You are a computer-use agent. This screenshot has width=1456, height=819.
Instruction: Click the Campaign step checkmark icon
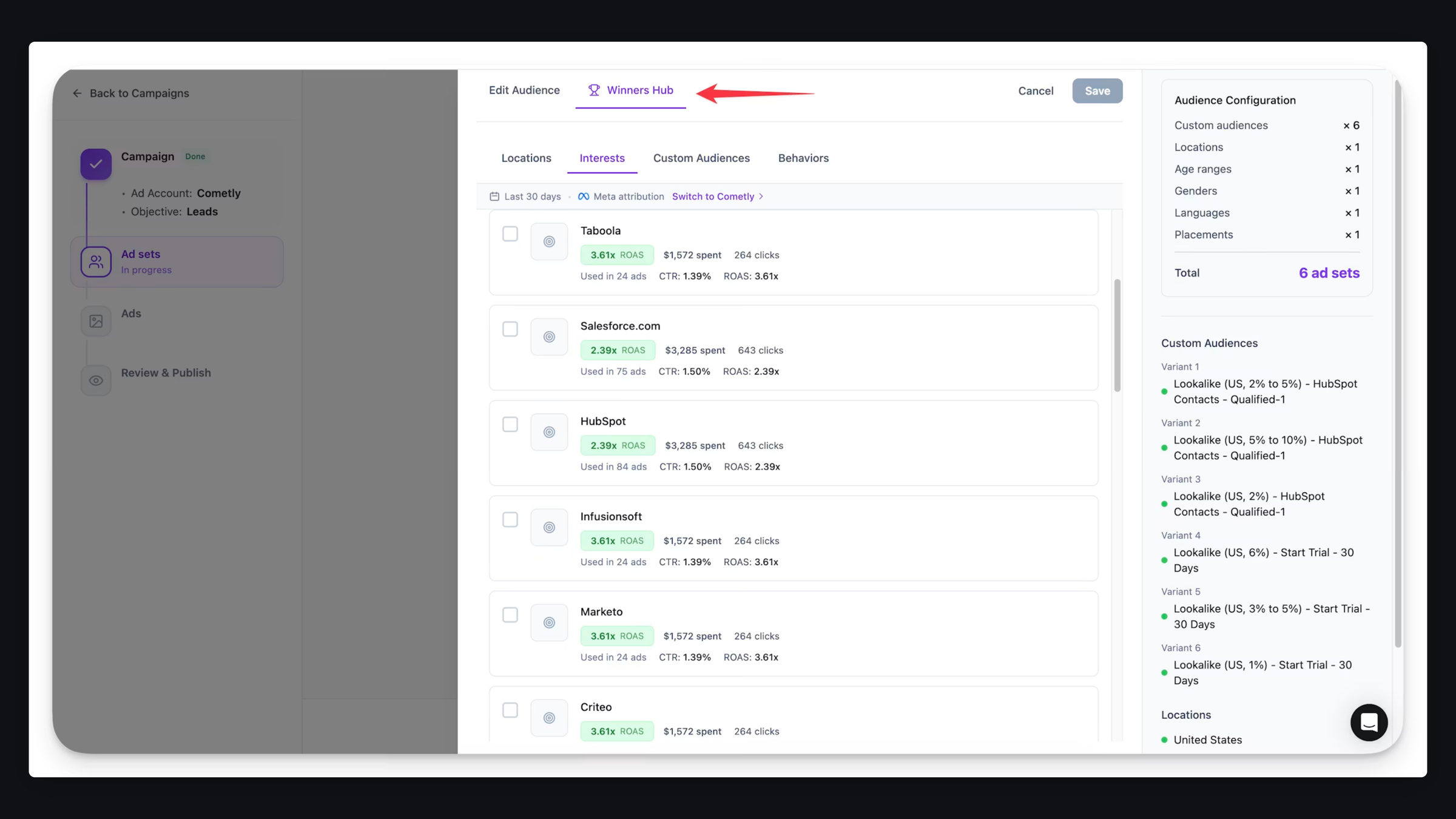click(96, 164)
